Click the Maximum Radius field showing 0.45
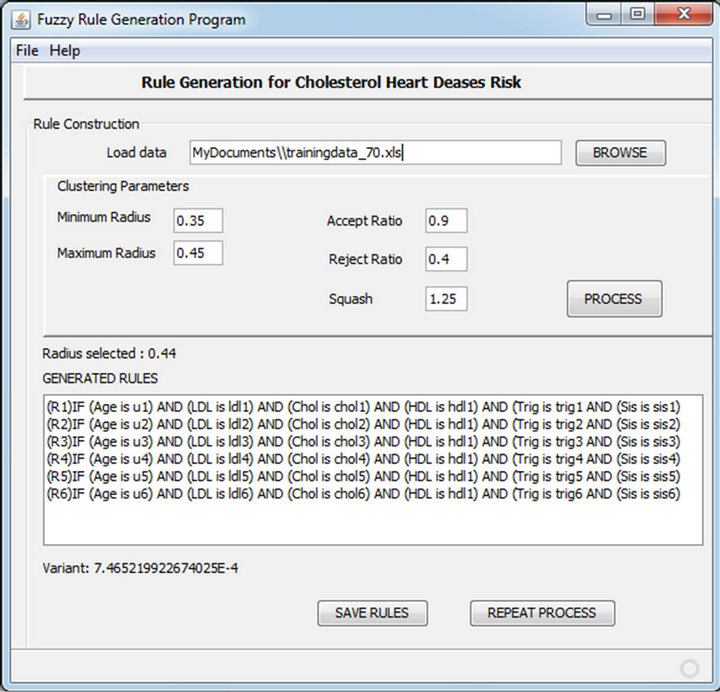The width and height of the screenshot is (720, 692). (198, 253)
